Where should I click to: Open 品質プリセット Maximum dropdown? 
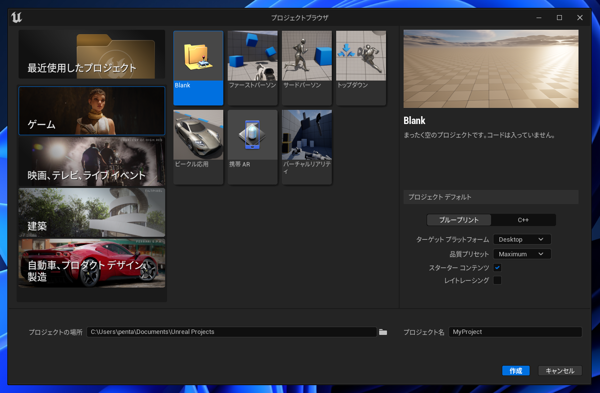522,254
